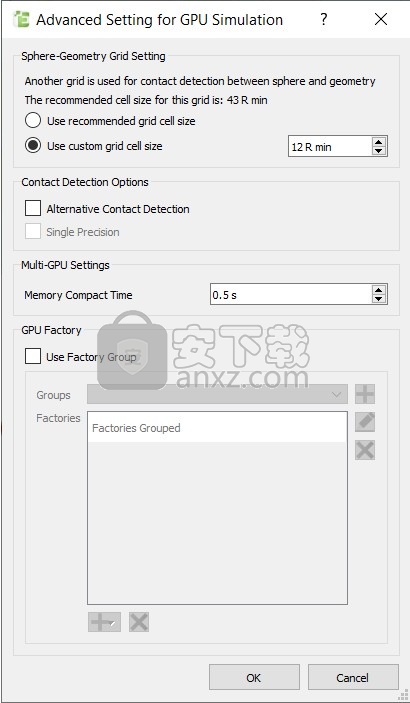Click the help question mark in title bar
Screen dimensions: 410x703
point(323,19)
